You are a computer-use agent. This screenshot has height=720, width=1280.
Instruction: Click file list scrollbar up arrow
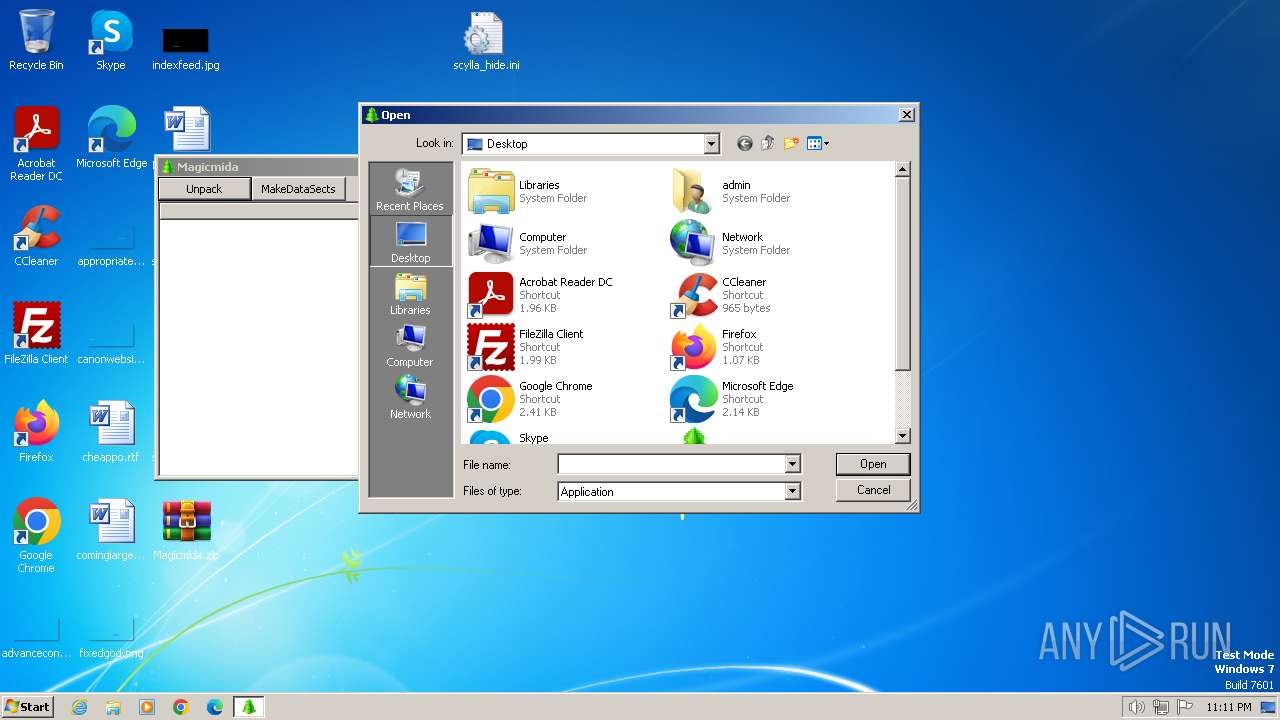[x=902, y=170]
